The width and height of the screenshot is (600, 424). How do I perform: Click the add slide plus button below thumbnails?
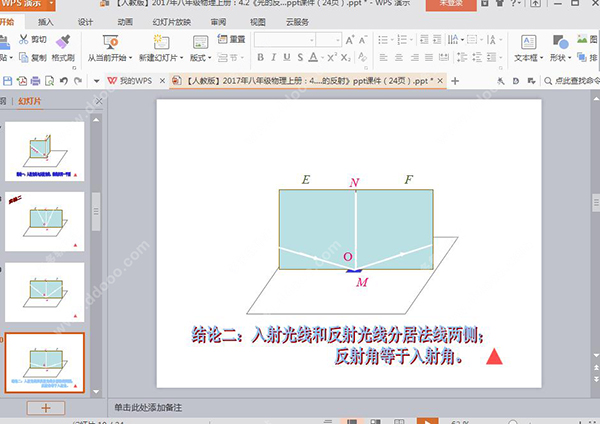click(x=46, y=408)
